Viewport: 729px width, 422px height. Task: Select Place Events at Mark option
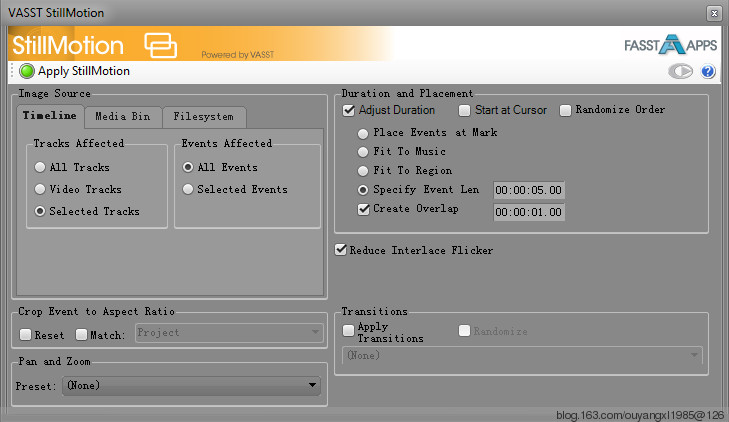pos(363,134)
